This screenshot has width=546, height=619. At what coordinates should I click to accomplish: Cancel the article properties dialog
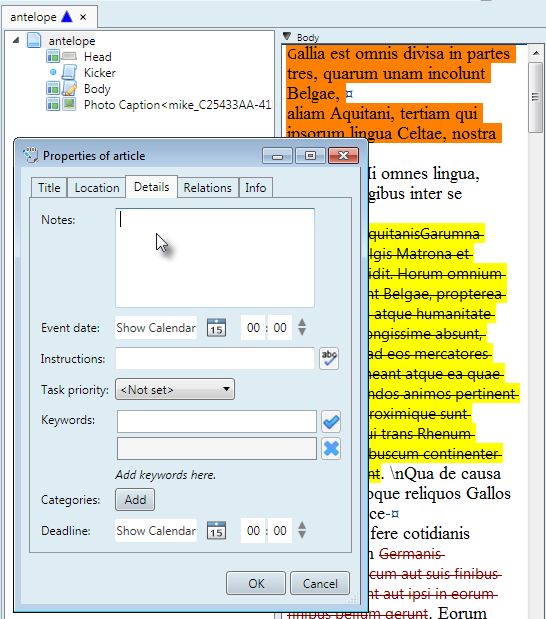(320, 583)
